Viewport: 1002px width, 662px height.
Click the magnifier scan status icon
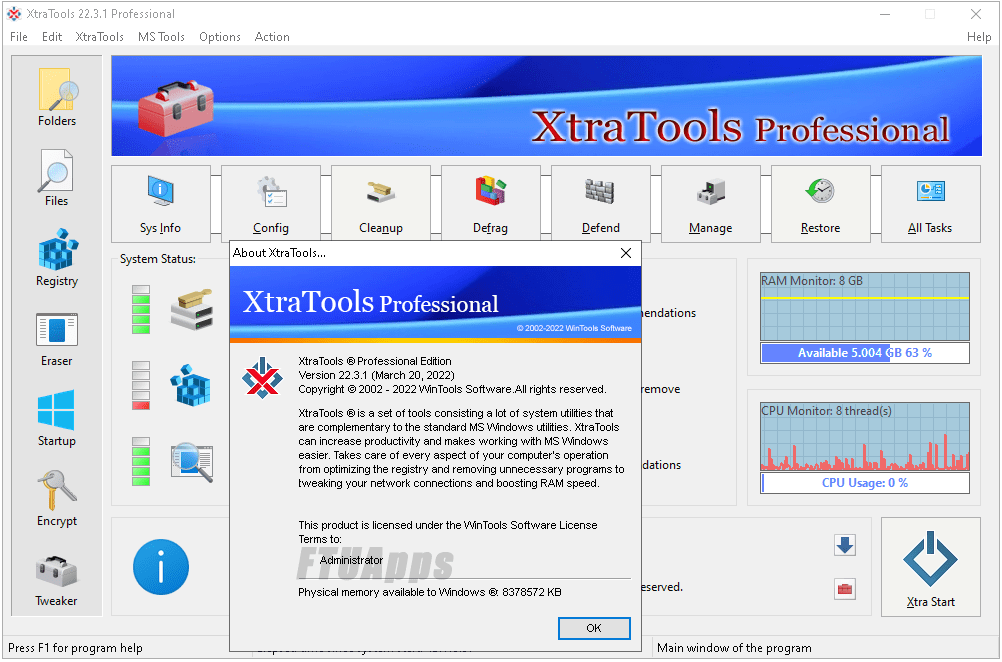tap(192, 461)
